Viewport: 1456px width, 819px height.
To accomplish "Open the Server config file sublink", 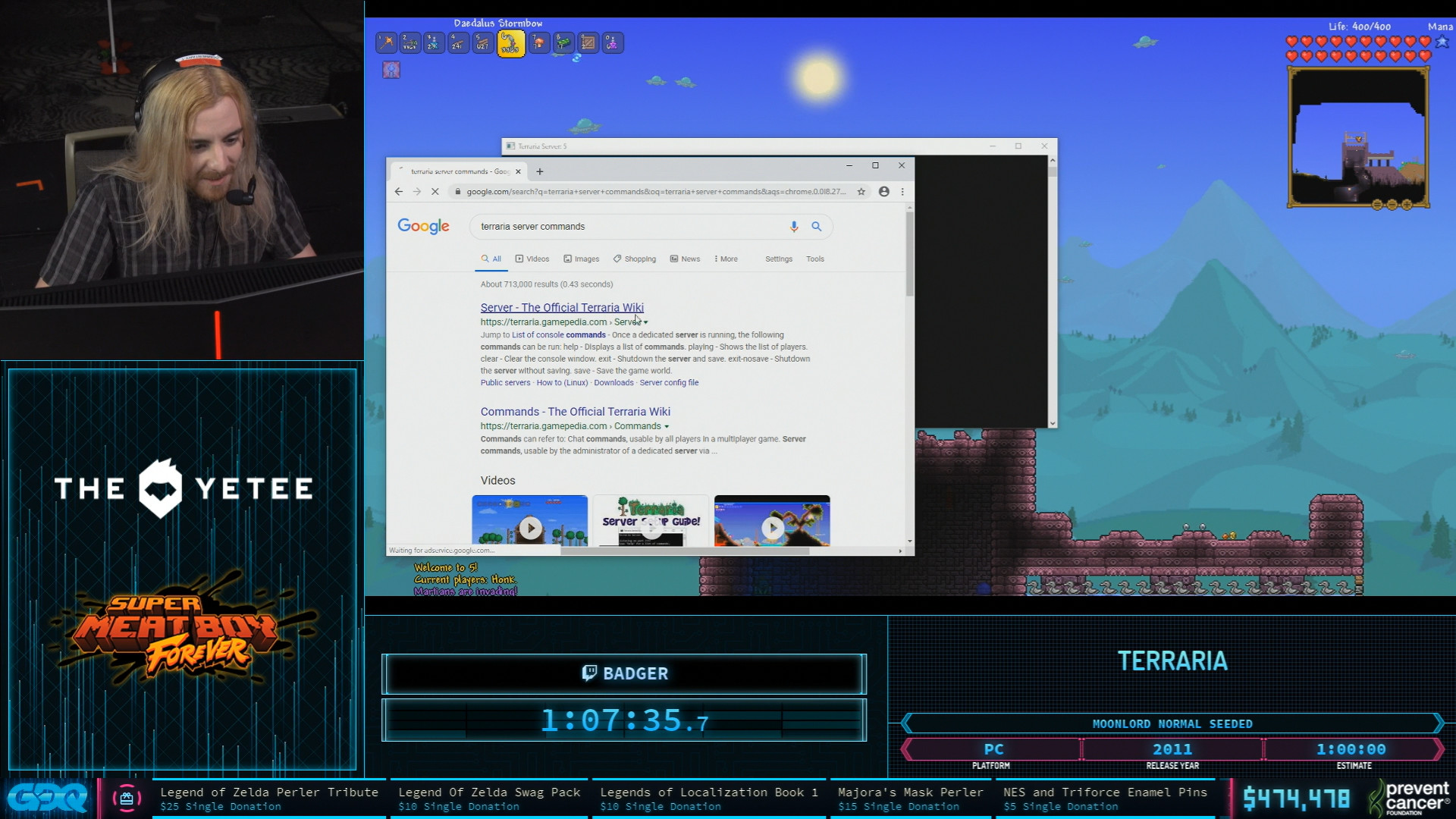I will pos(669,383).
